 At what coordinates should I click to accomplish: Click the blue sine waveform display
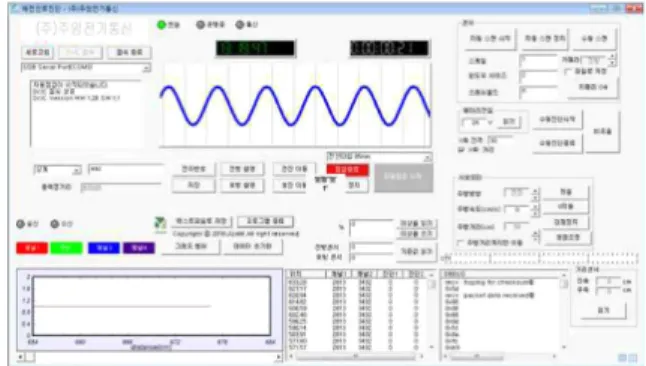295,105
